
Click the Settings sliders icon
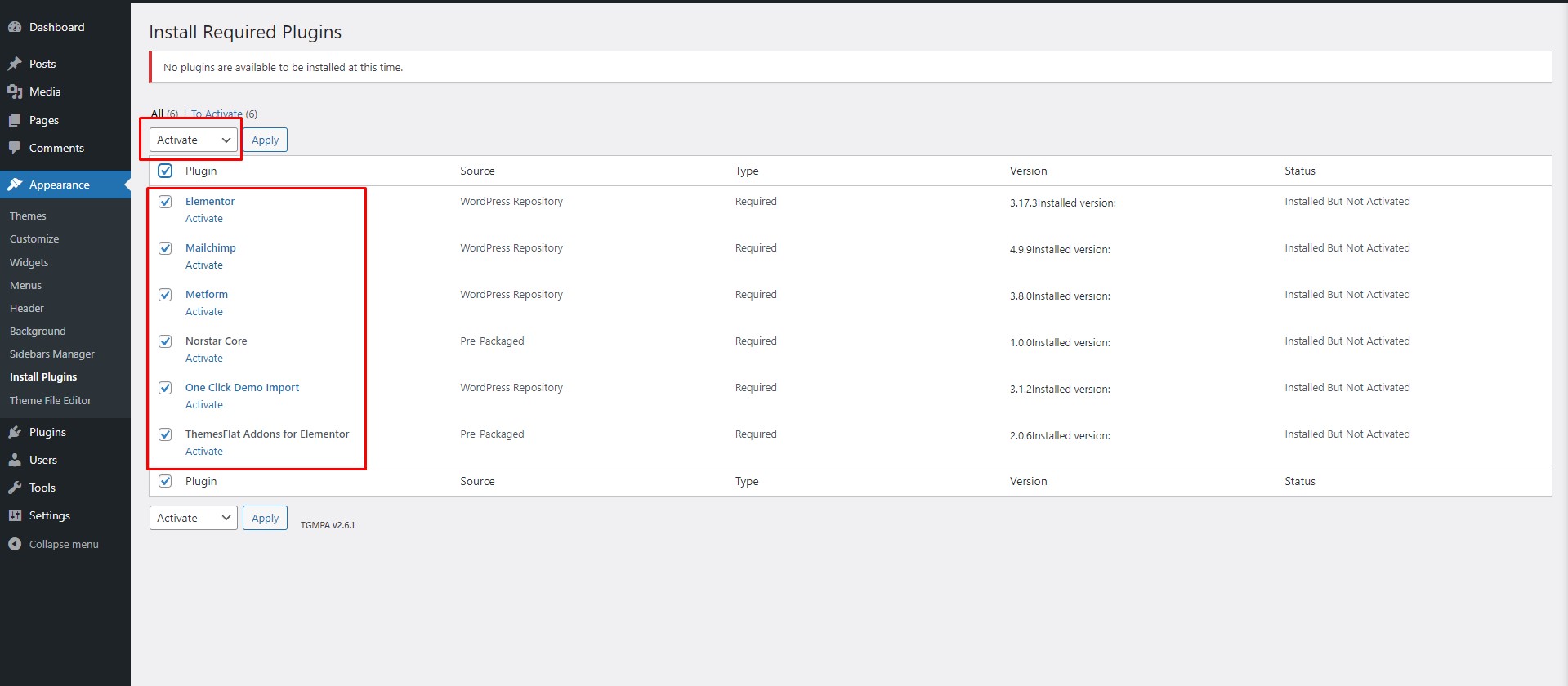15,515
